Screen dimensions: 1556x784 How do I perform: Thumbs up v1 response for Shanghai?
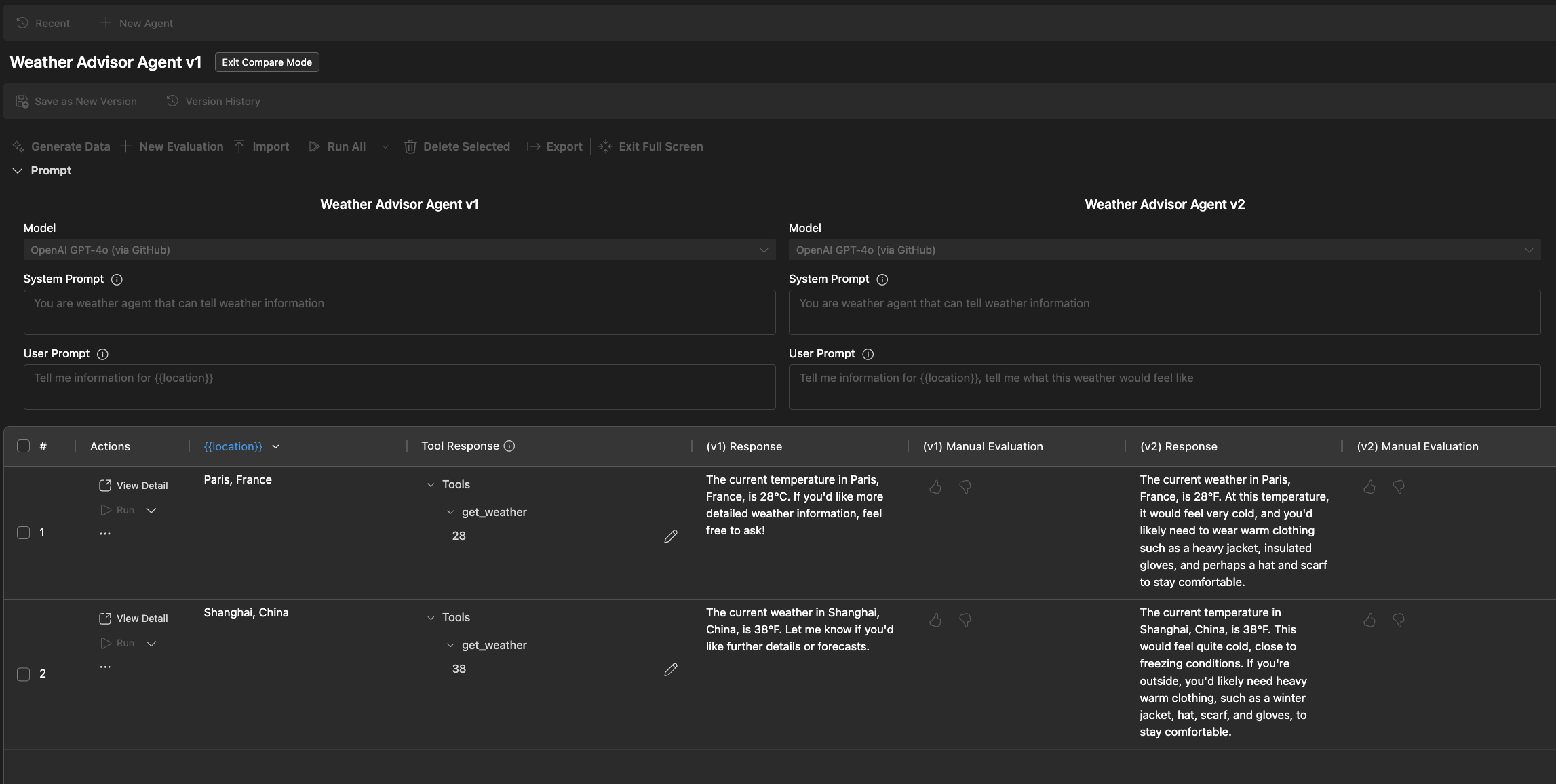click(x=935, y=620)
